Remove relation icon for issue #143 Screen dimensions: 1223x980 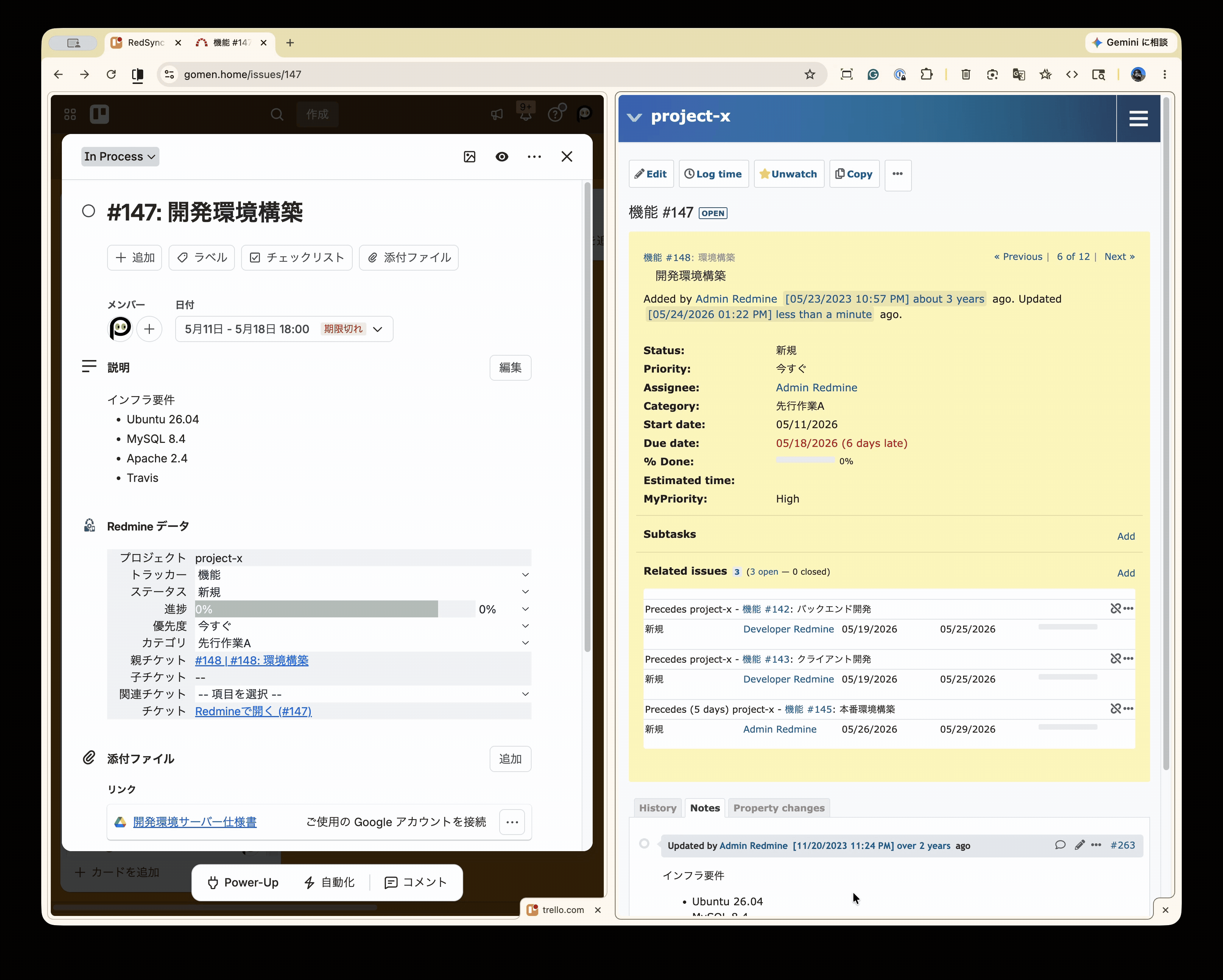click(1115, 659)
